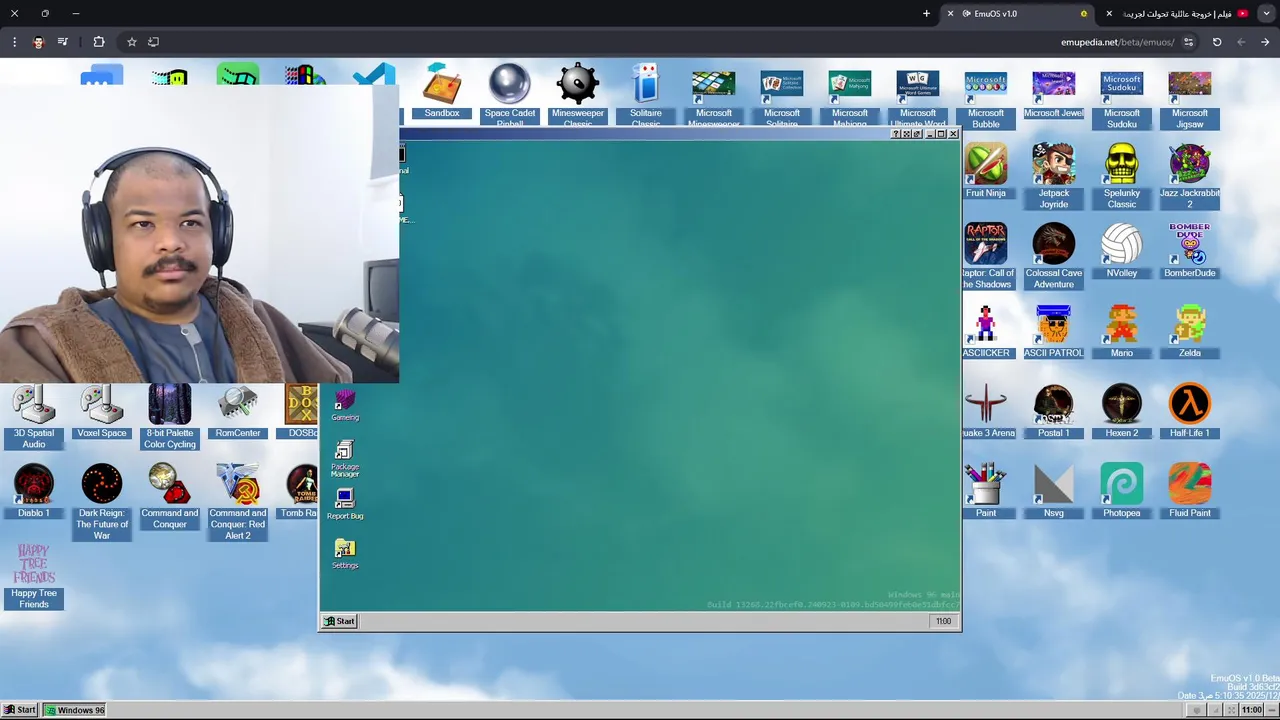1280x720 pixels.
Task: Launch RomCenter
Action: click(238, 411)
